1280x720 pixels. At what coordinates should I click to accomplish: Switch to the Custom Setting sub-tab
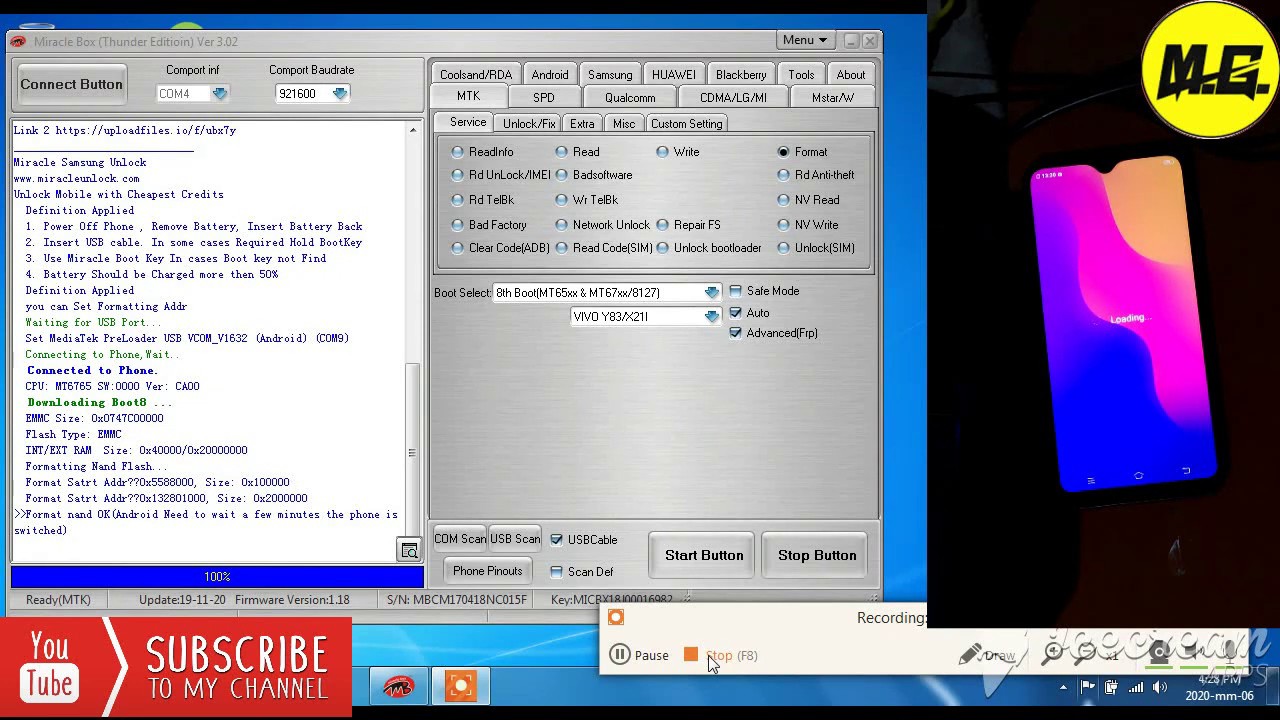(686, 124)
